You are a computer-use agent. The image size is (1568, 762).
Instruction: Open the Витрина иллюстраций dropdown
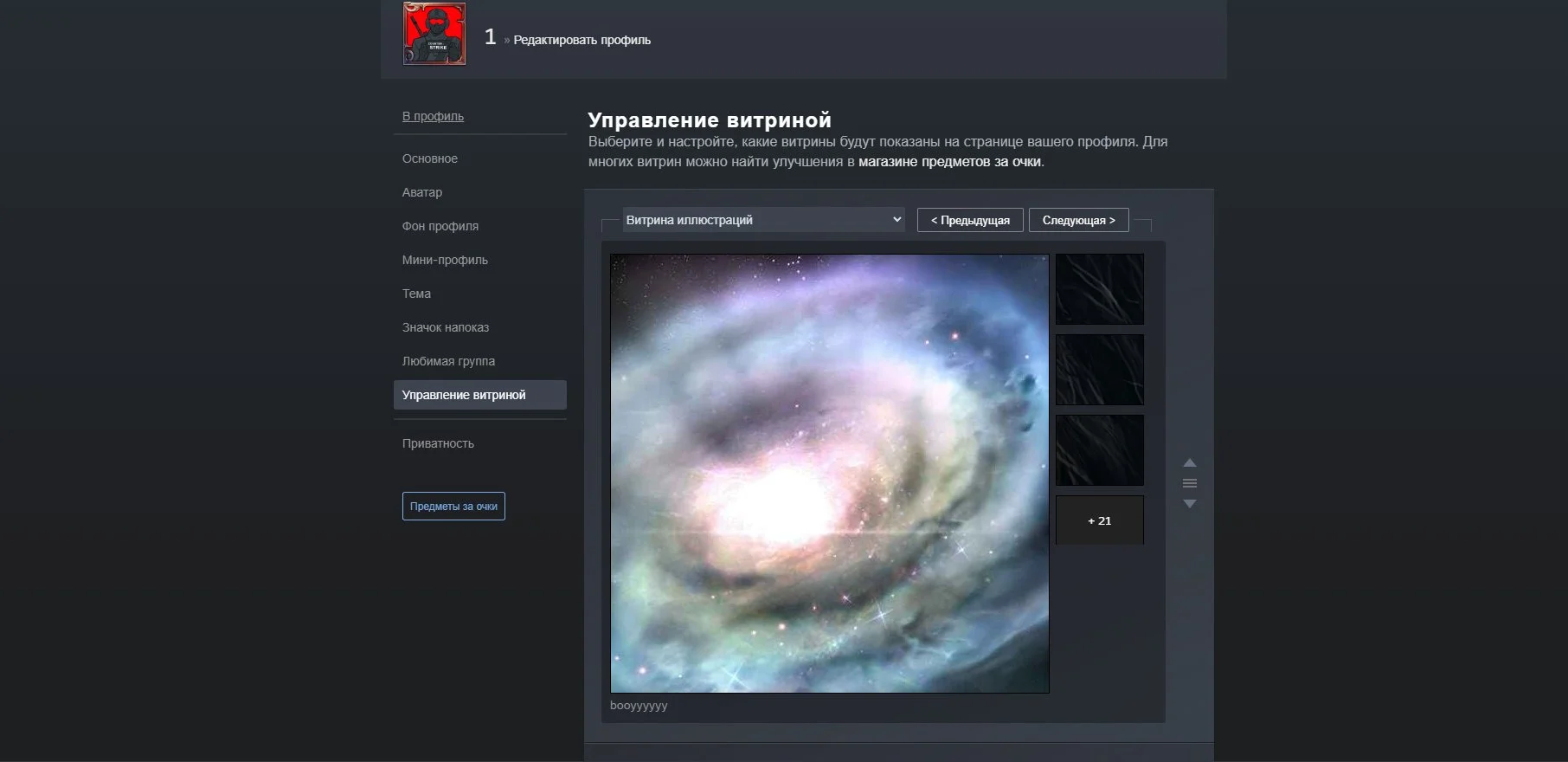pyautogui.click(x=763, y=220)
